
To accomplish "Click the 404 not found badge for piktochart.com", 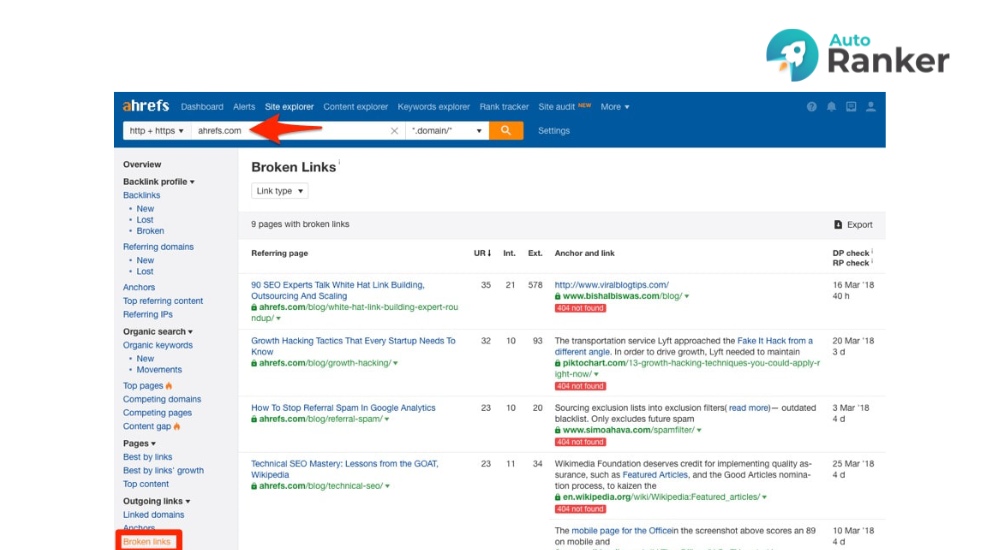I will 580,386.
